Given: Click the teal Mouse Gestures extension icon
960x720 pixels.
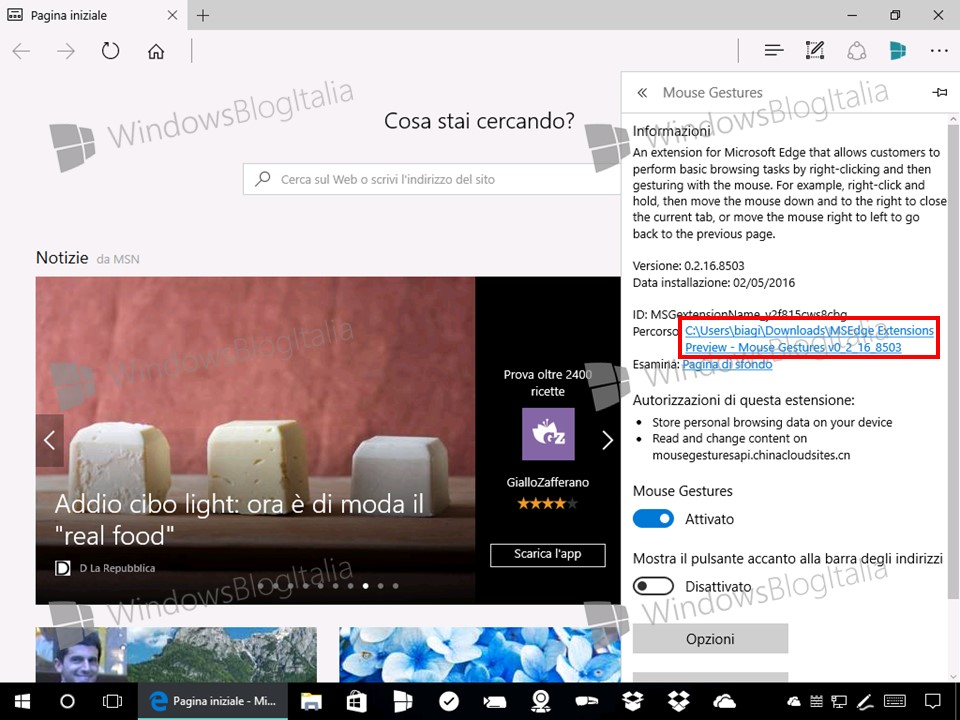Looking at the screenshot, I should (898, 50).
